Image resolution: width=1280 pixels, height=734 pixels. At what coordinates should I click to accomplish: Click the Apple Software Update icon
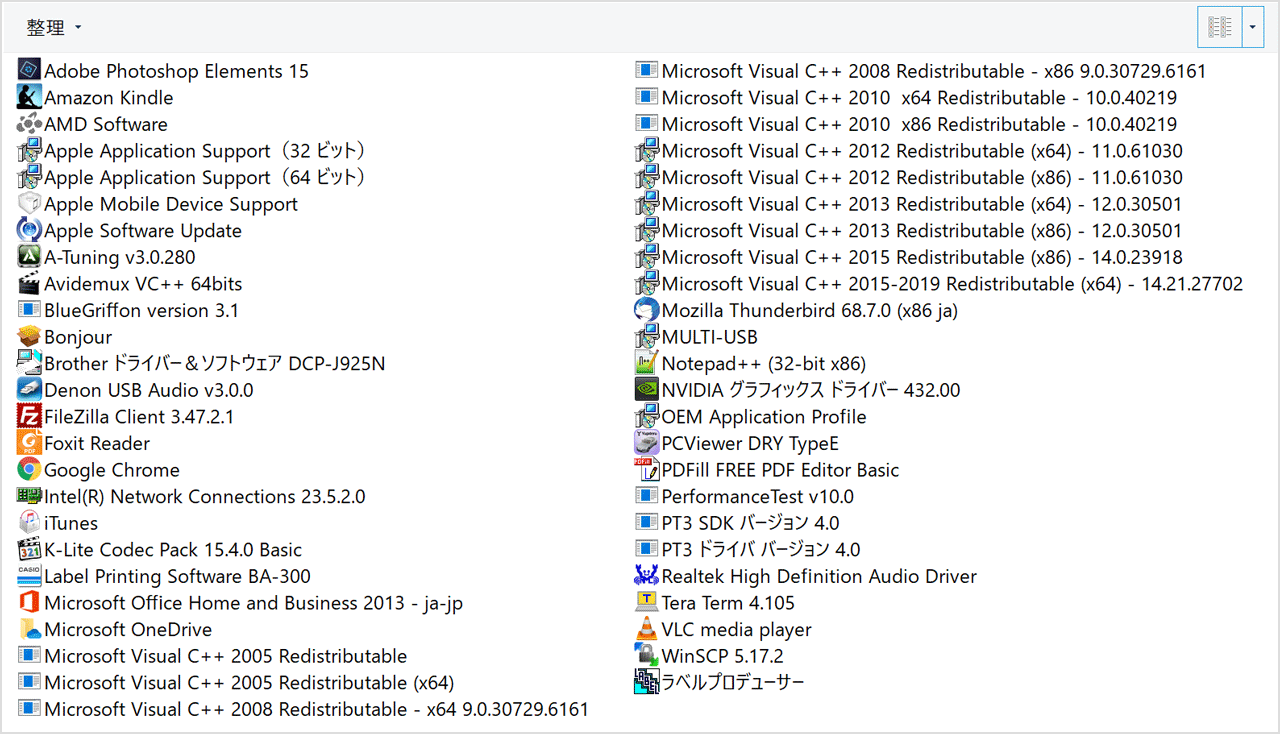click(x=29, y=230)
